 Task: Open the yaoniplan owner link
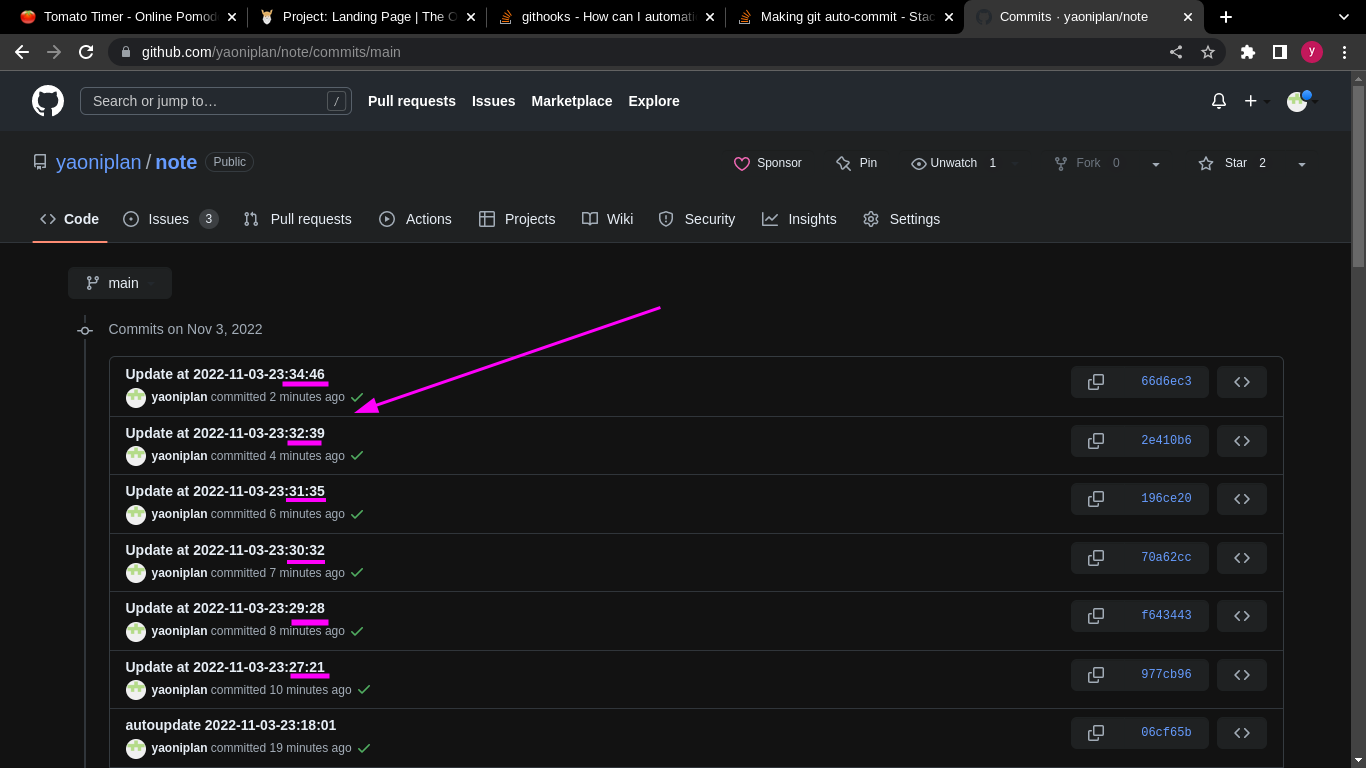click(x=99, y=162)
